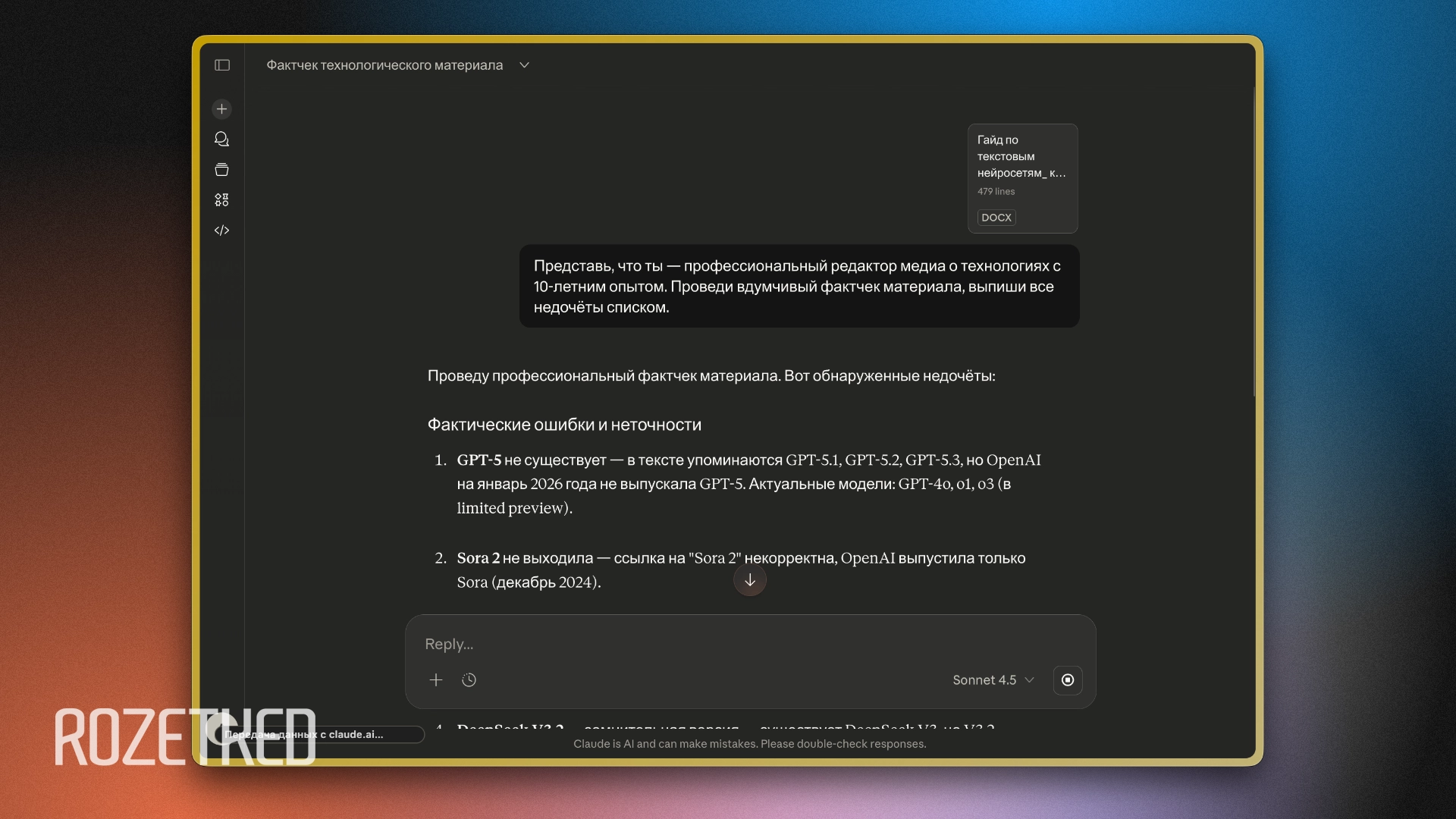
Task: Stop the response generation
Action: pos(1068,680)
